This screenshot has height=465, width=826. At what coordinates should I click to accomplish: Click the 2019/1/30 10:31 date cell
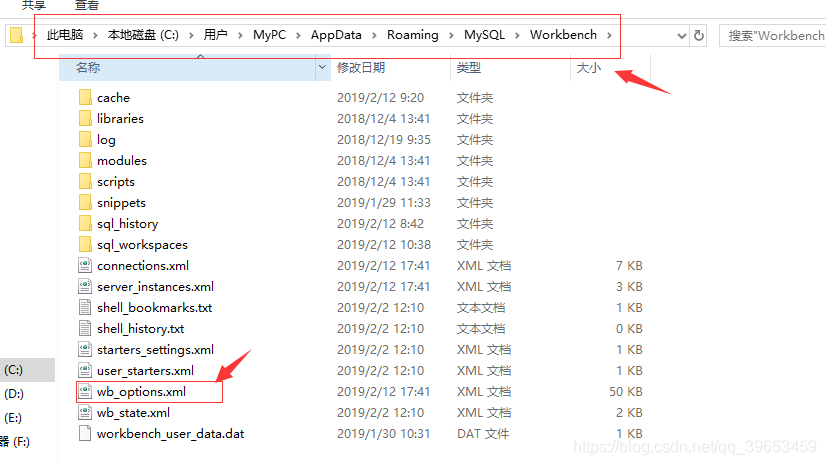coord(384,433)
